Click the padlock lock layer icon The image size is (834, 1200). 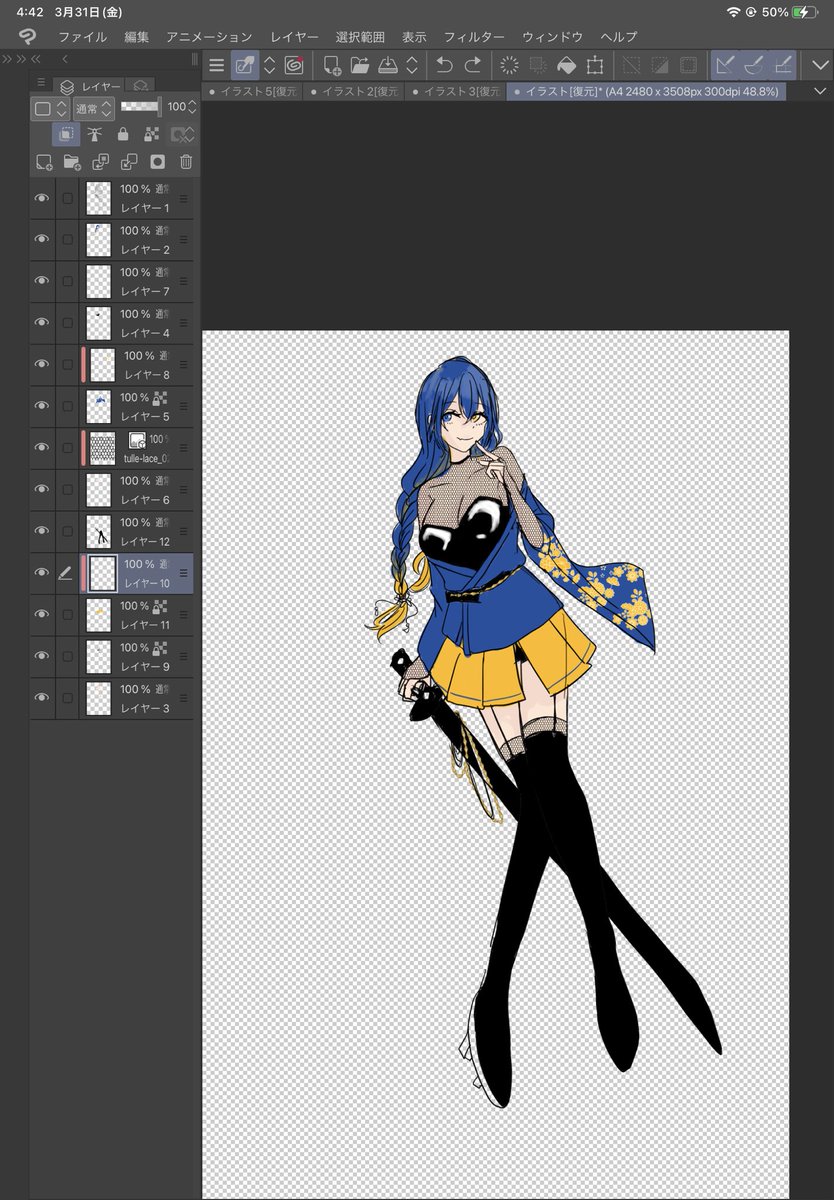123,135
